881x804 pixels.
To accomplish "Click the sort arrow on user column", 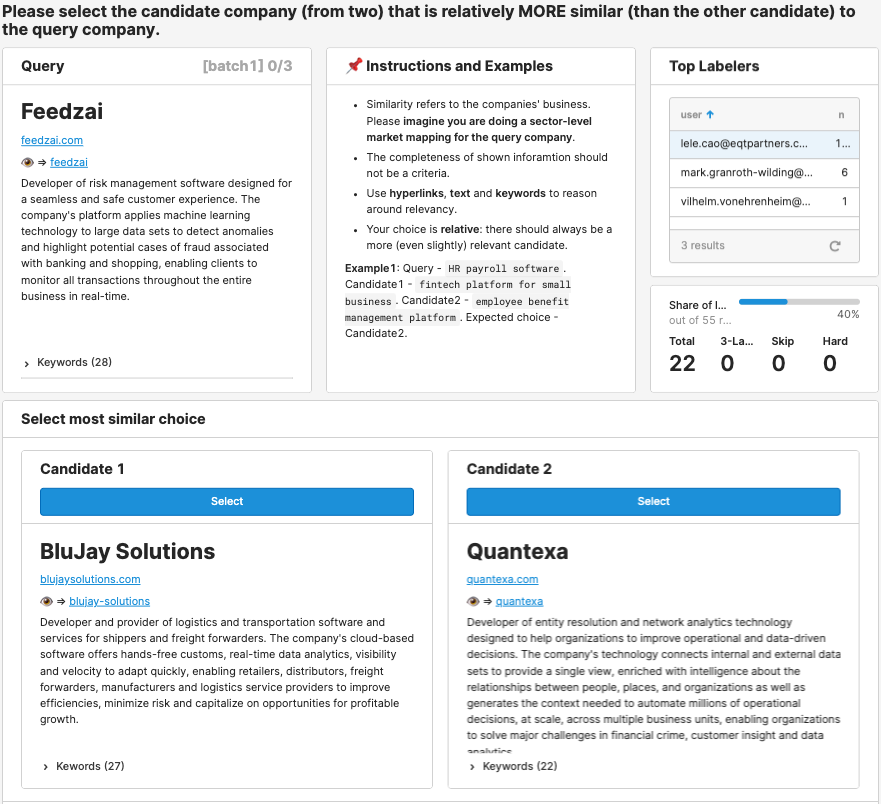I will (x=711, y=115).
